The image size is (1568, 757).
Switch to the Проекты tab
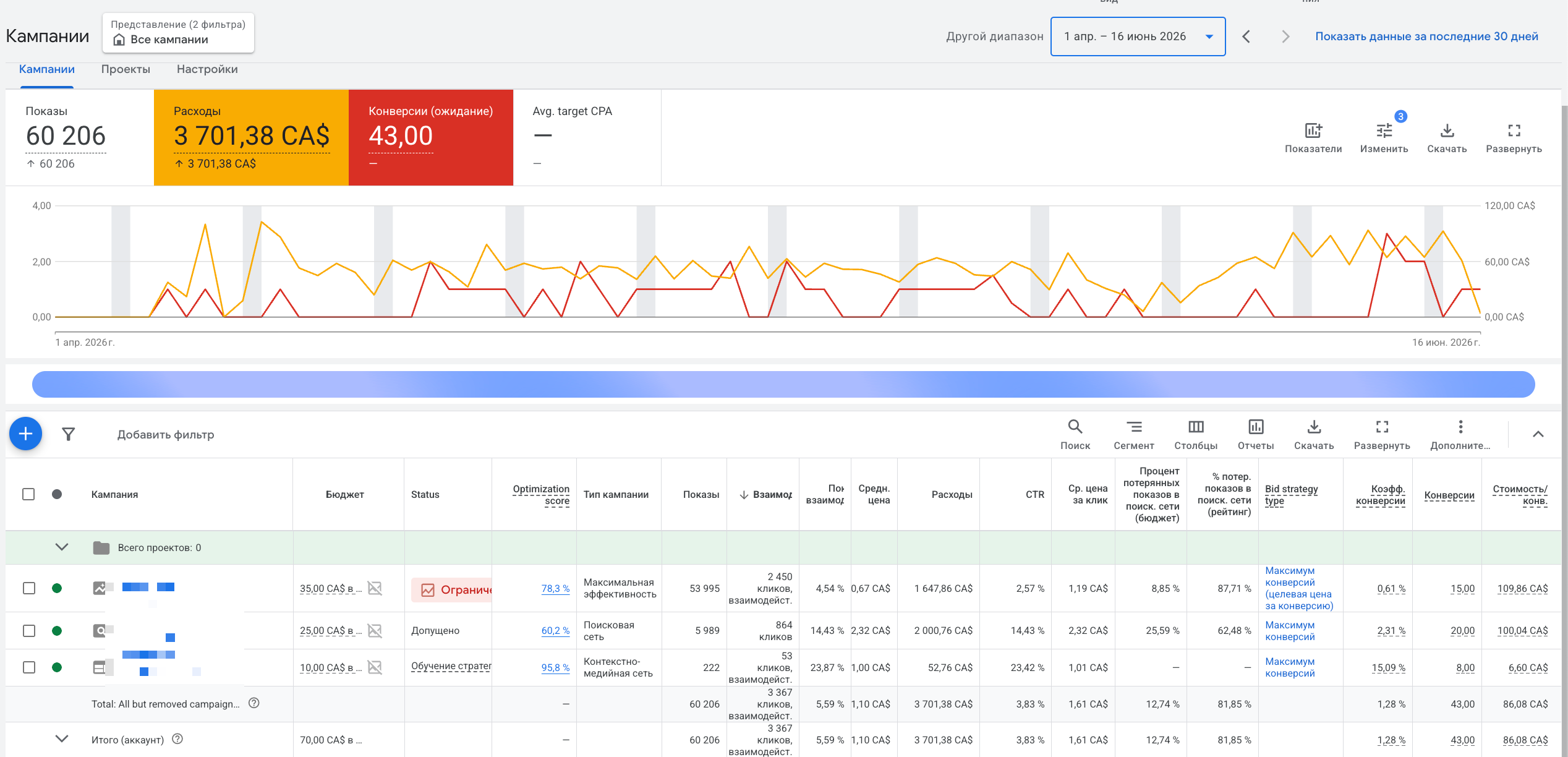pos(126,69)
